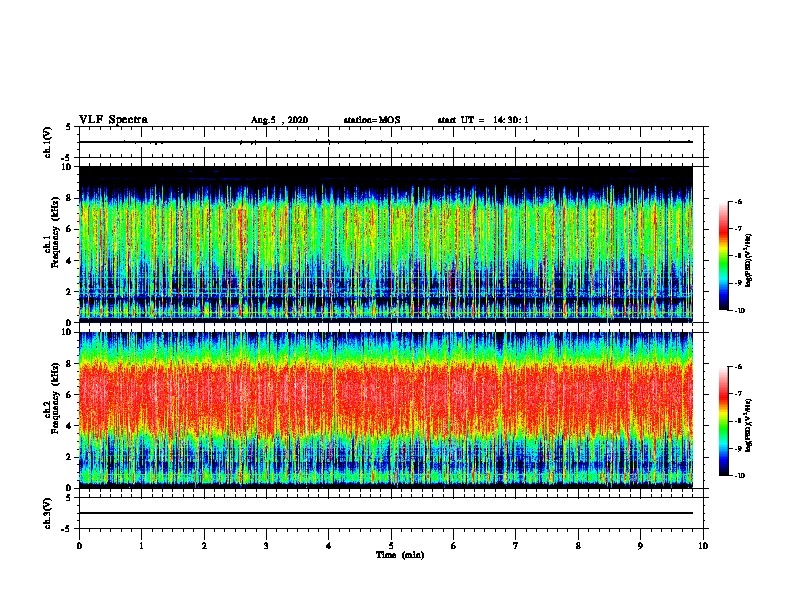Select the ch.2 "Frequency (kHz)" axis label
This screenshot has width=792, height=612.
tap(56, 398)
